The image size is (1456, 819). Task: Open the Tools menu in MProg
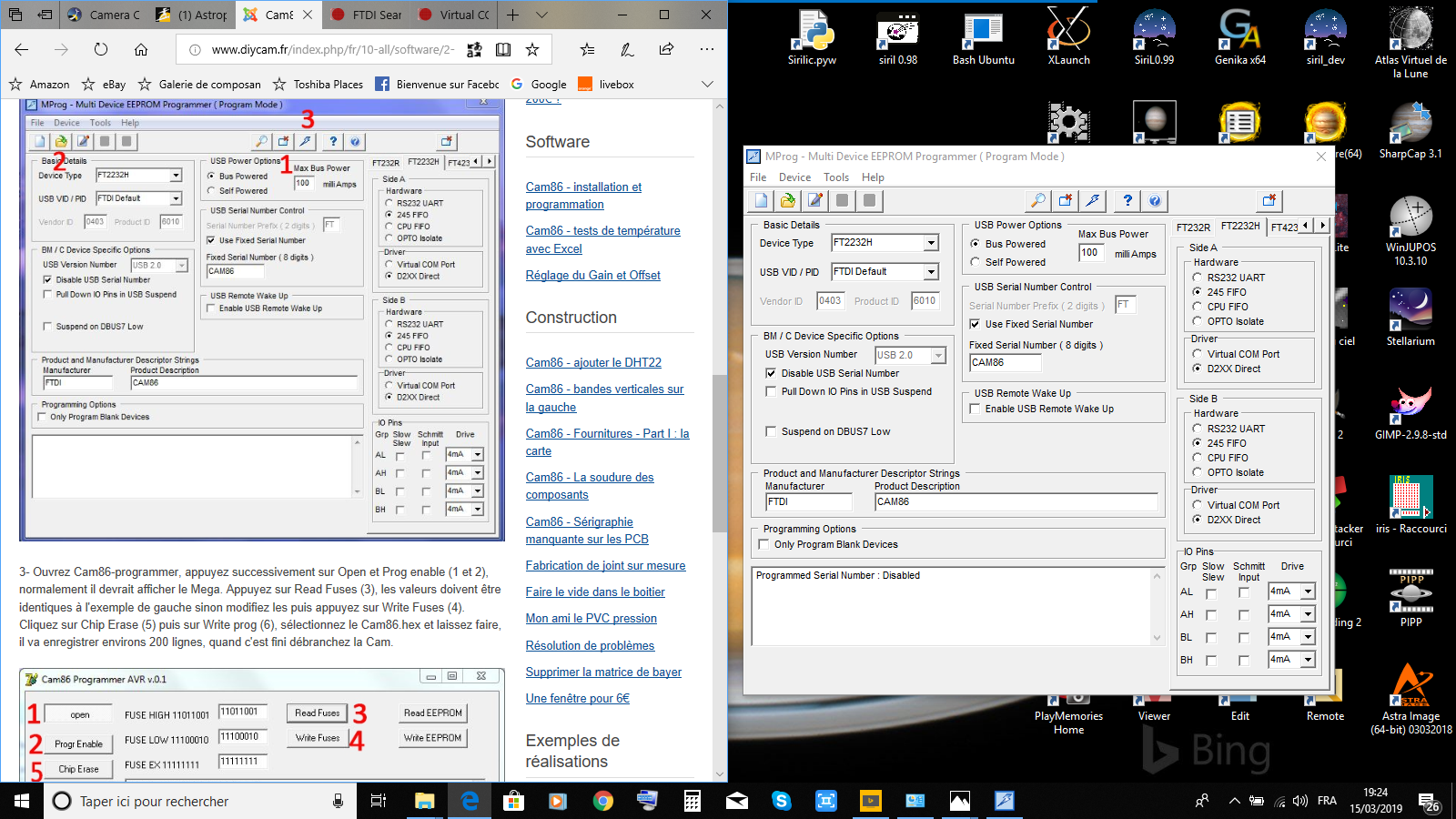pyautogui.click(x=836, y=177)
